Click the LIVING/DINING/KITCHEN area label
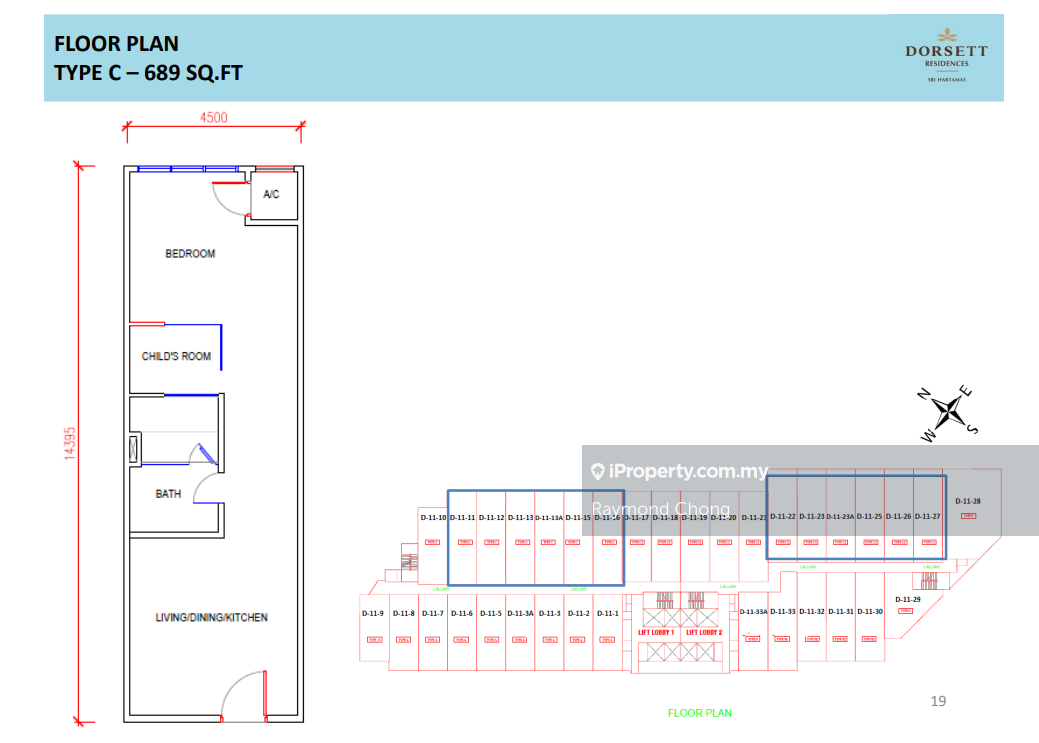 coord(211,618)
